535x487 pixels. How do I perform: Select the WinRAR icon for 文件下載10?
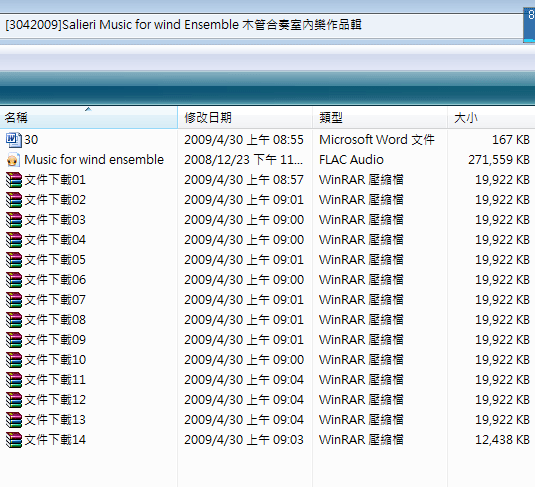pyautogui.click(x=13, y=360)
